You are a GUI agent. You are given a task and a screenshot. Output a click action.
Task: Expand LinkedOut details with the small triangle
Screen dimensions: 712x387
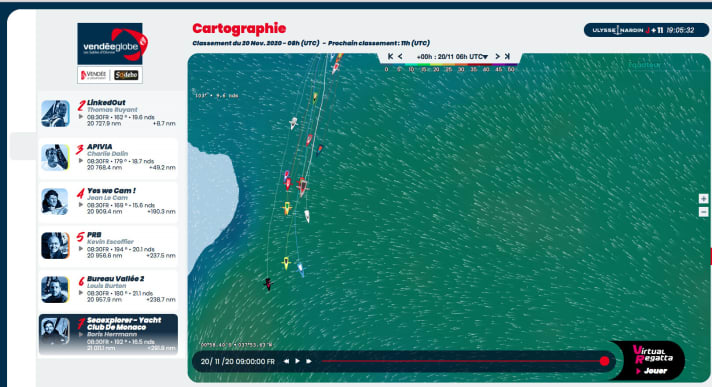(81, 117)
